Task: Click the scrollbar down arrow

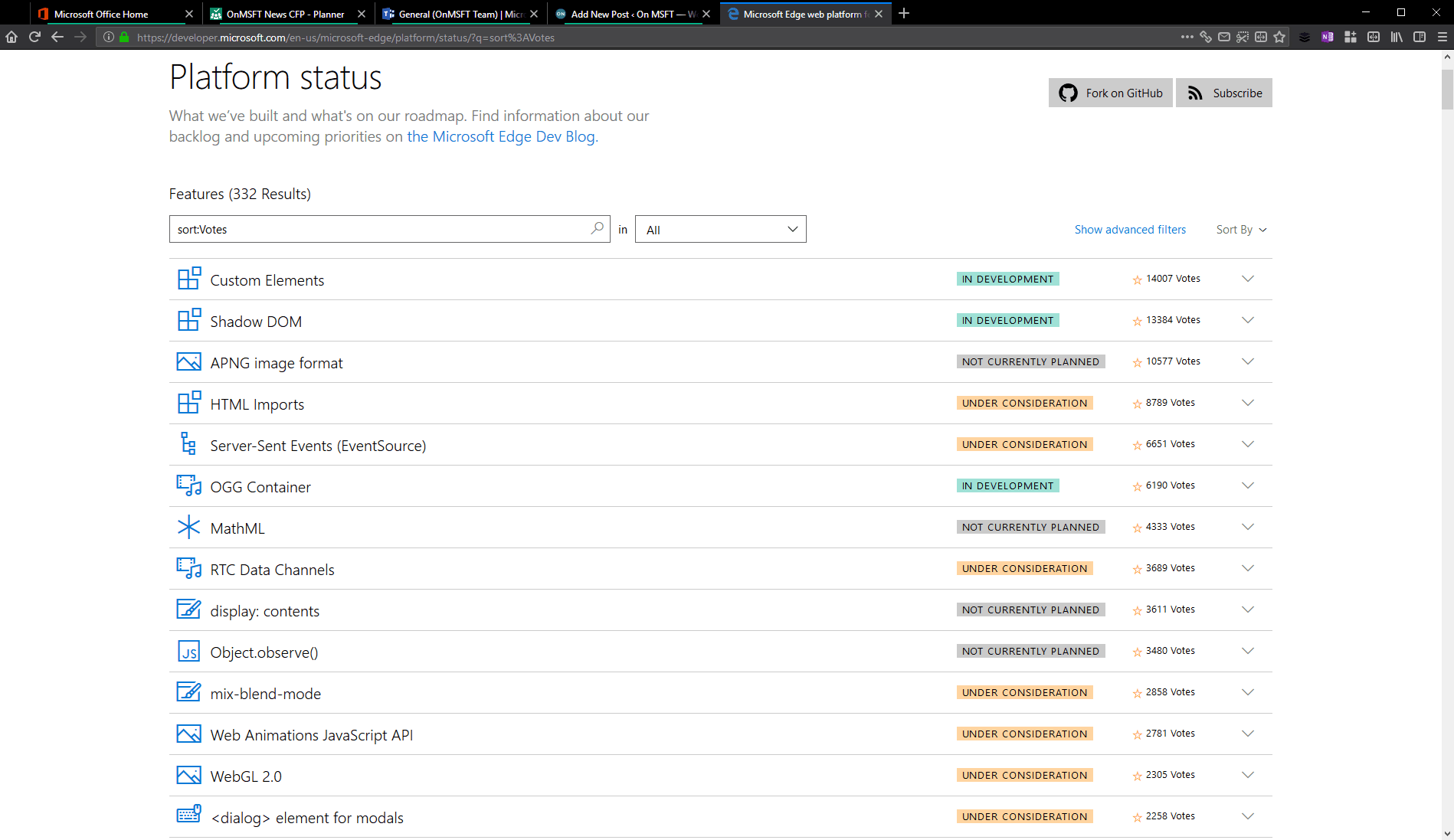Action: [x=1447, y=833]
